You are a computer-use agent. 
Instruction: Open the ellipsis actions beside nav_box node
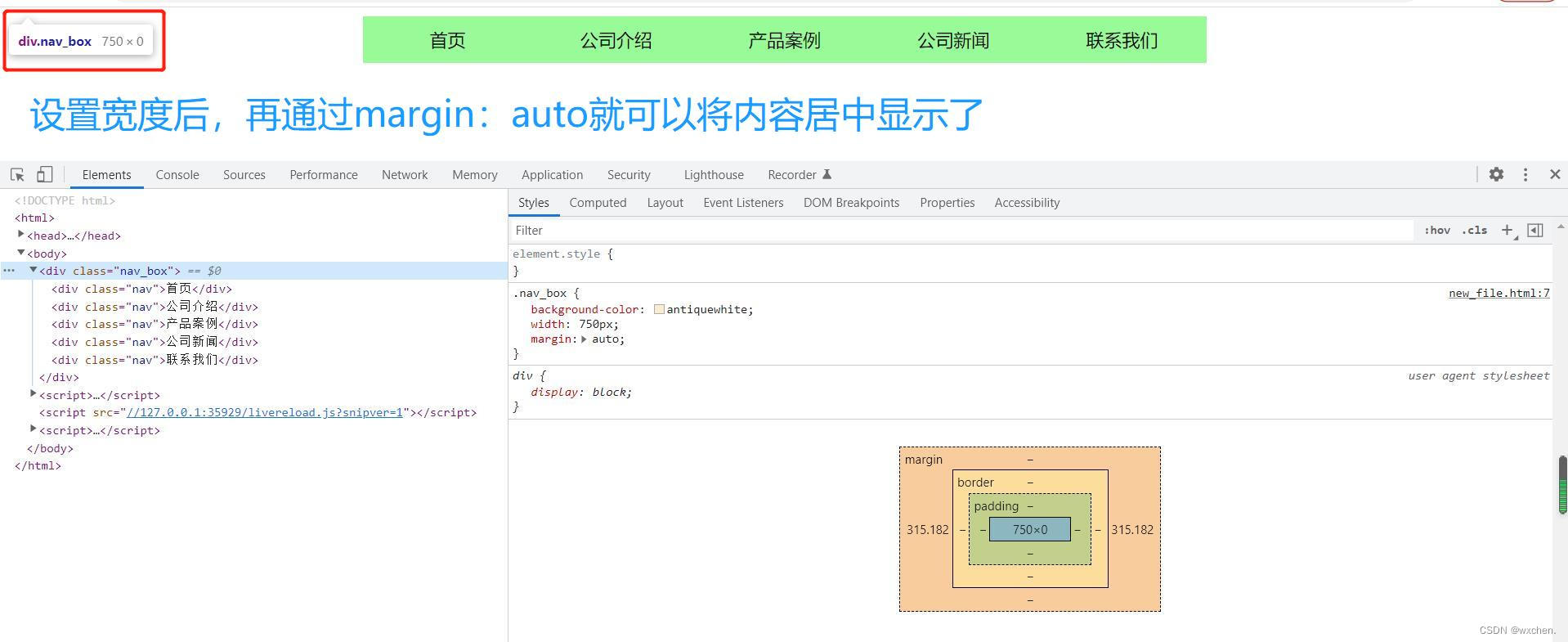[9, 271]
